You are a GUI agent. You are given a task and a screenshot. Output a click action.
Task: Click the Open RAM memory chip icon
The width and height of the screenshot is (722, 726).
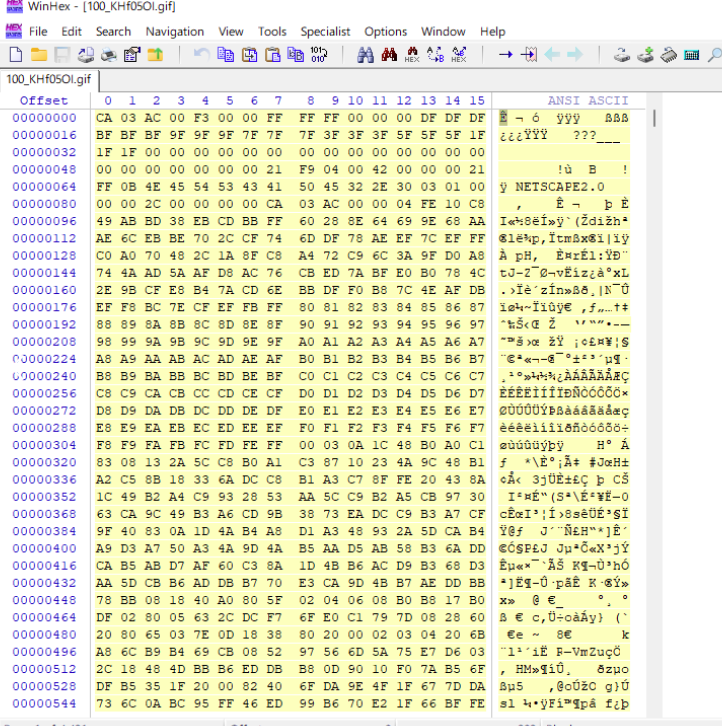(x=668, y=54)
